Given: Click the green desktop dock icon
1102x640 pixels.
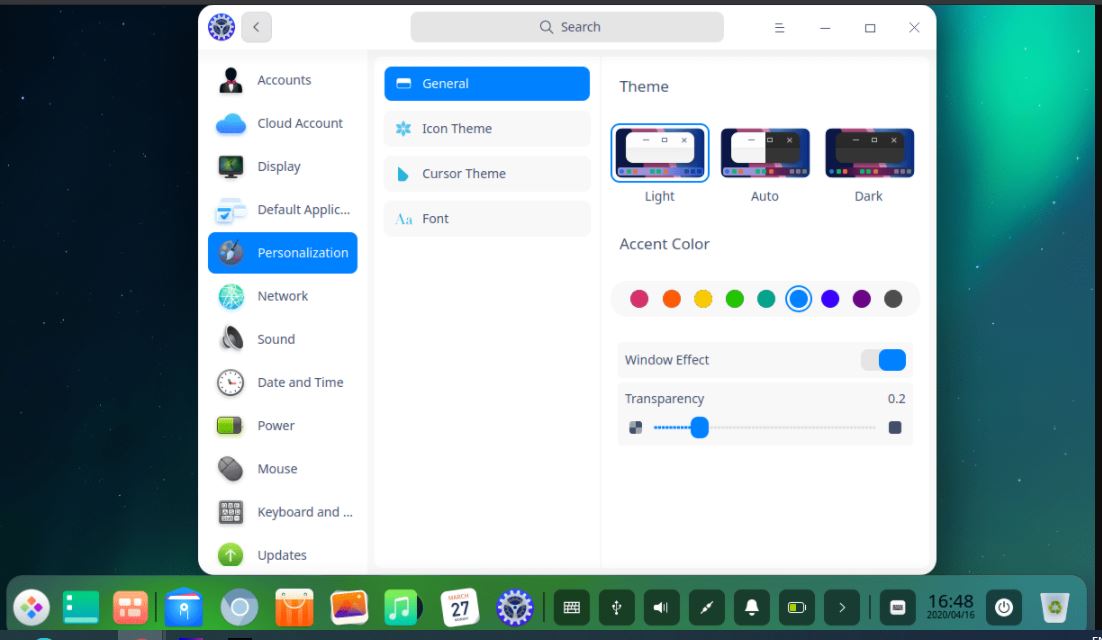Looking at the screenshot, I should pos(81,607).
